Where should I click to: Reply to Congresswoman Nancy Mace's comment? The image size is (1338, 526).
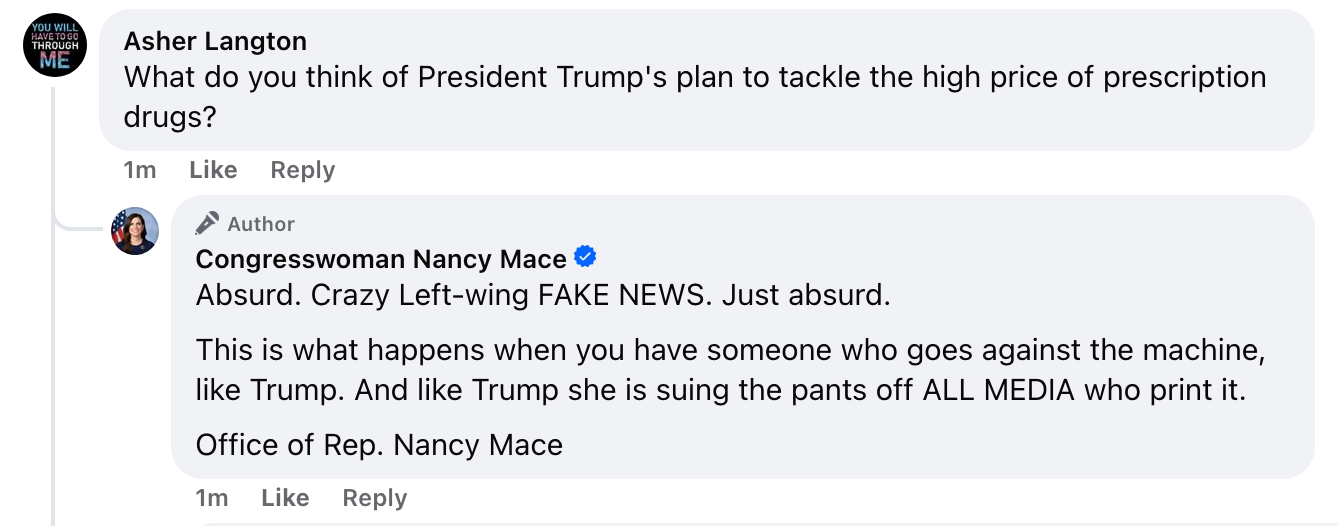[x=374, y=498]
